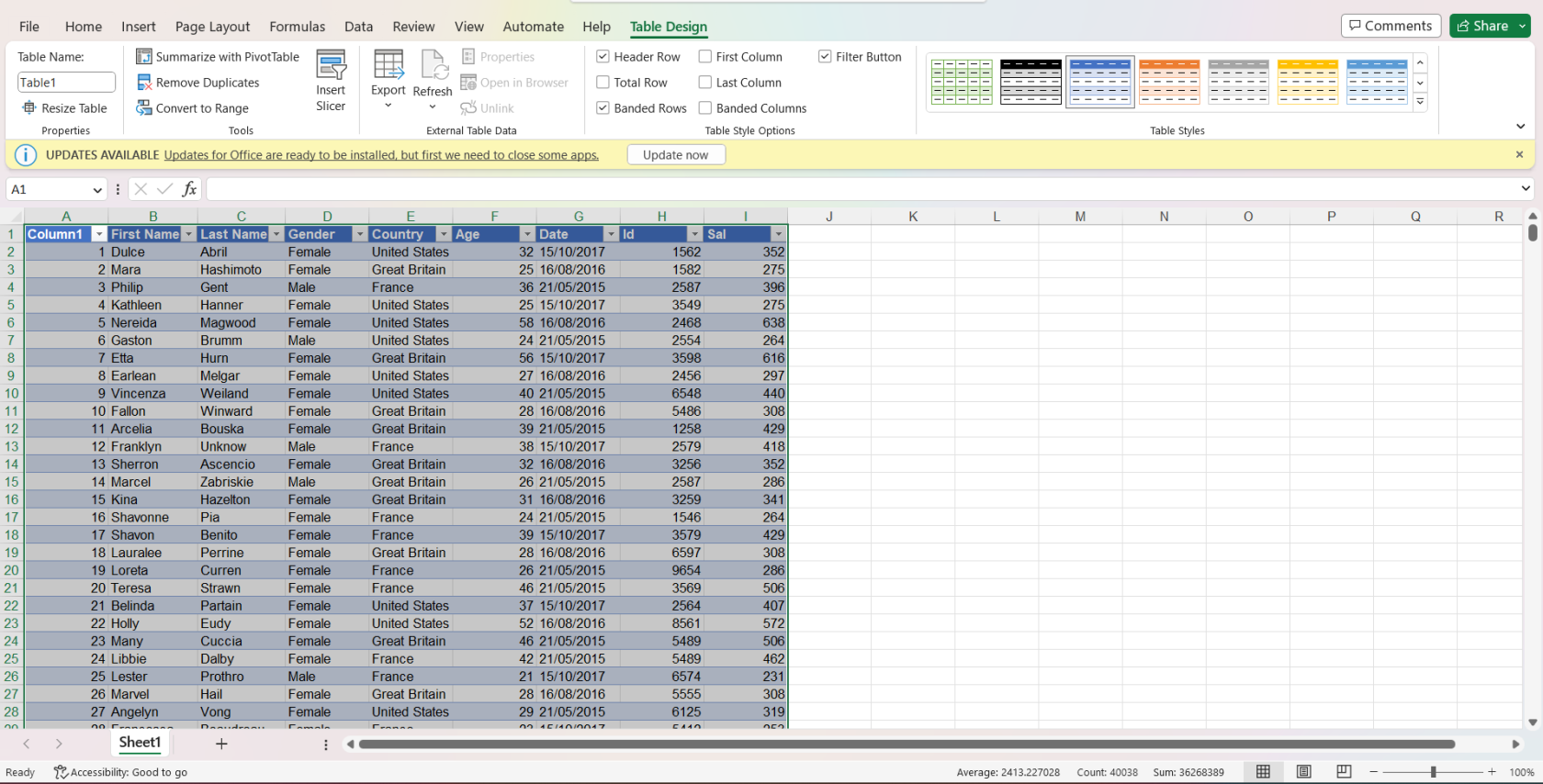This screenshot has width=1543, height=784.
Task: Open the Comments pane button
Action: coord(1391,26)
